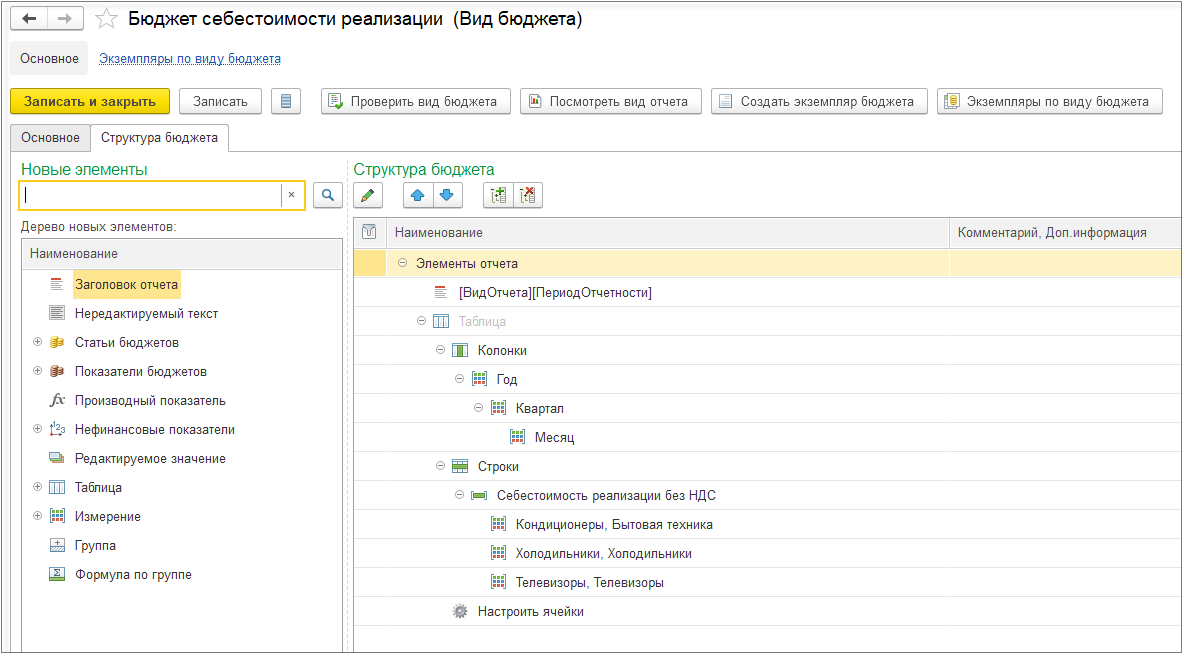Image resolution: width=1182 pixels, height=653 pixels.
Task: Move element down with blue down arrow
Action: tap(446, 195)
